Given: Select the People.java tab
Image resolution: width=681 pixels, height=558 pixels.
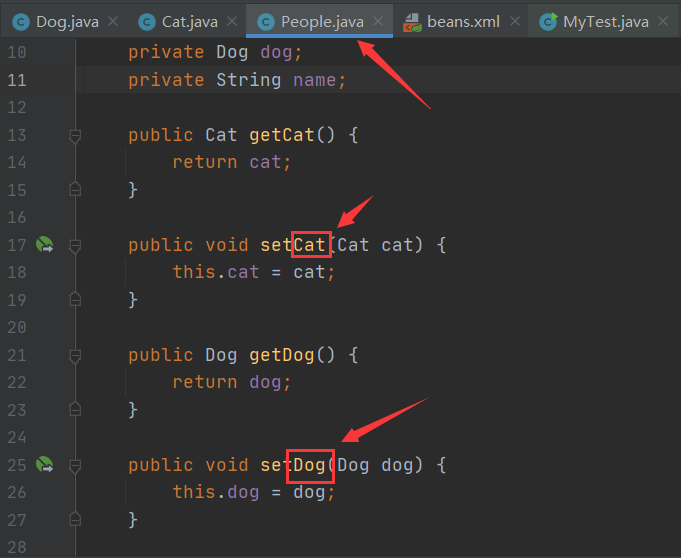Looking at the screenshot, I should (x=322, y=22).
